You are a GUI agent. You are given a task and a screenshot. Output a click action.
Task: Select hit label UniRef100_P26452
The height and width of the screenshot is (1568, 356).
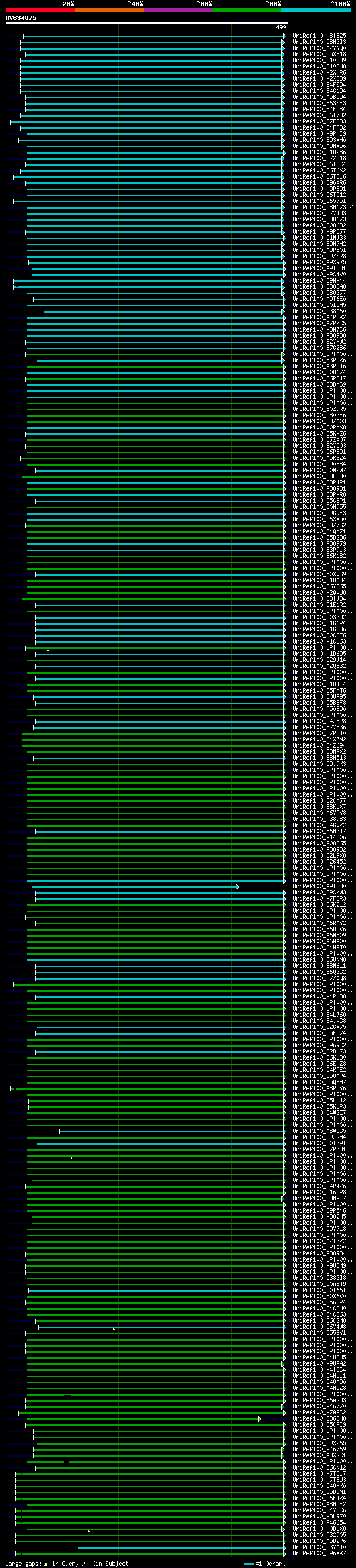(x=319, y=862)
